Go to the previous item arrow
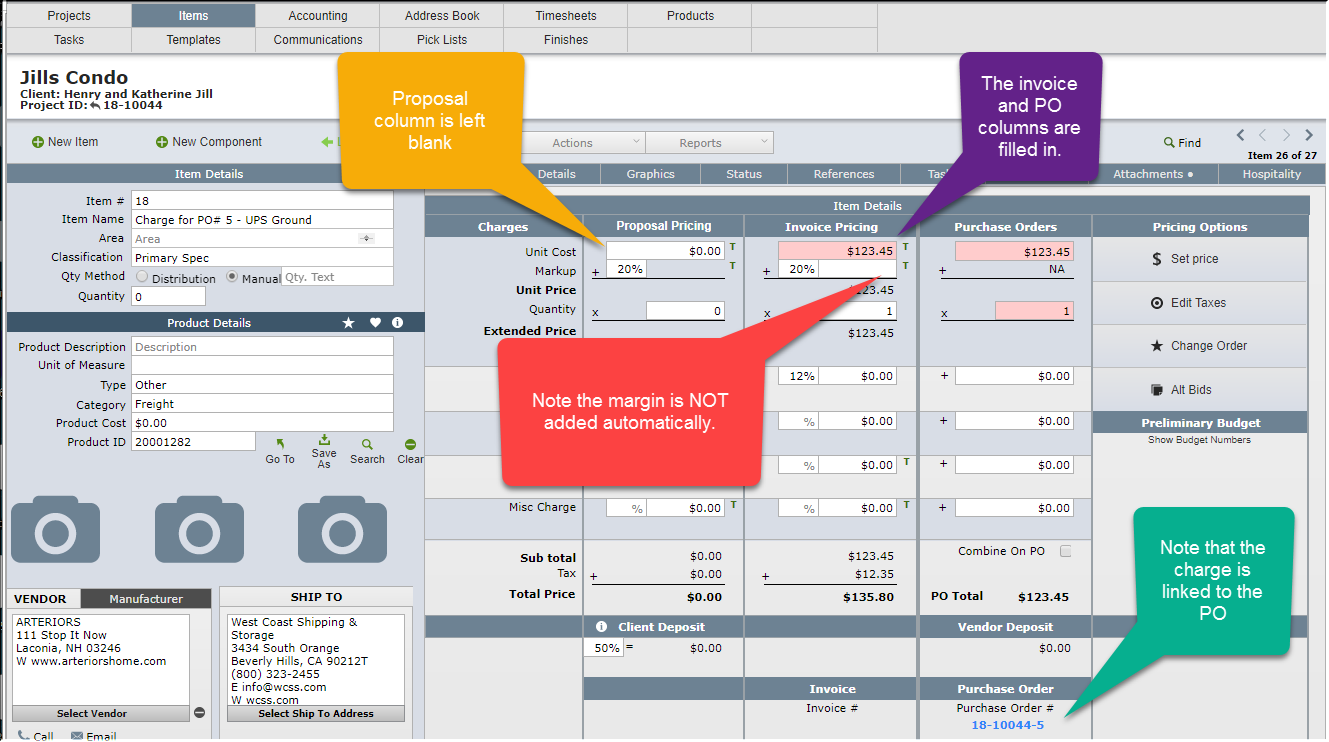Screen dimensions: 1329x742 click(x=1263, y=135)
